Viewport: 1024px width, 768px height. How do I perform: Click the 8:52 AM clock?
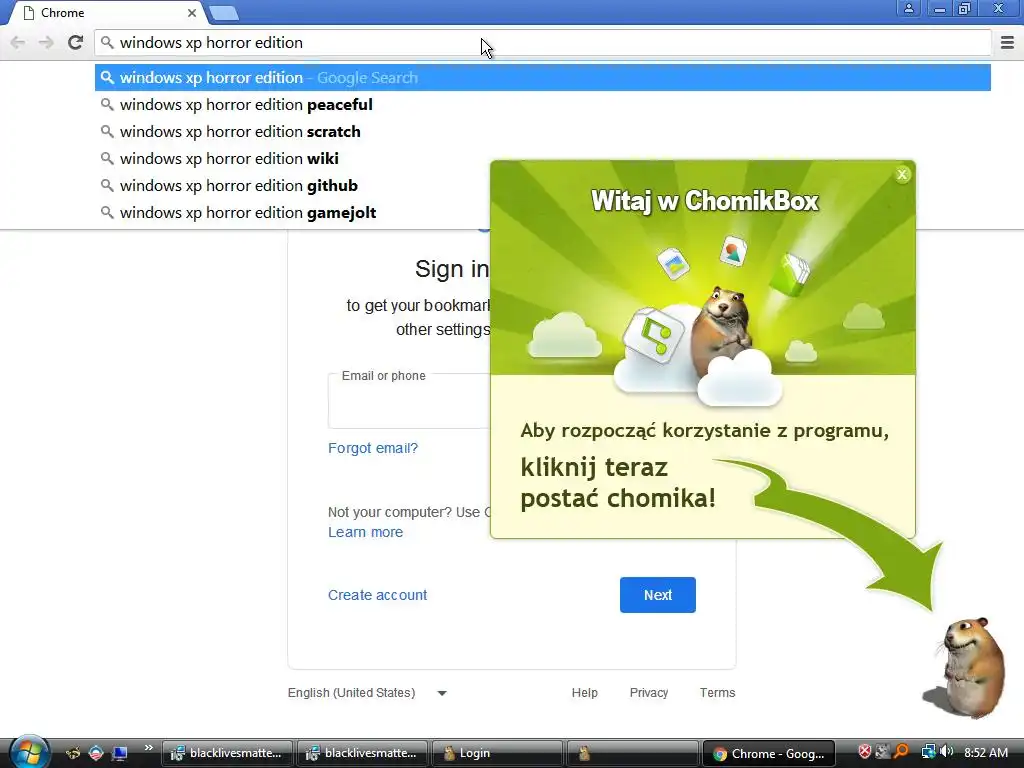pyautogui.click(x=985, y=753)
